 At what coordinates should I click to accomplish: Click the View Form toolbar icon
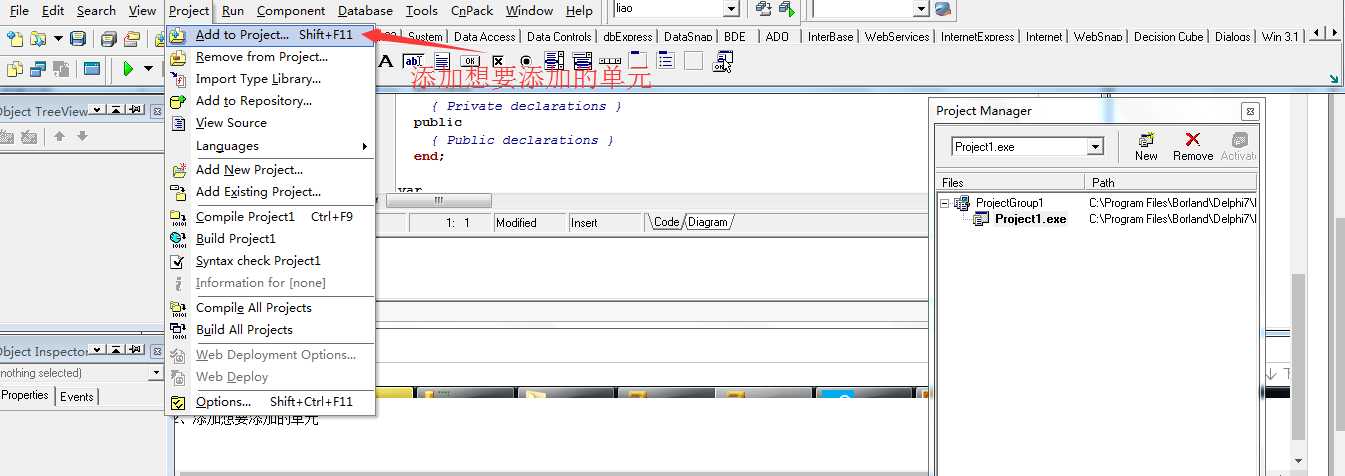point(38,69)
